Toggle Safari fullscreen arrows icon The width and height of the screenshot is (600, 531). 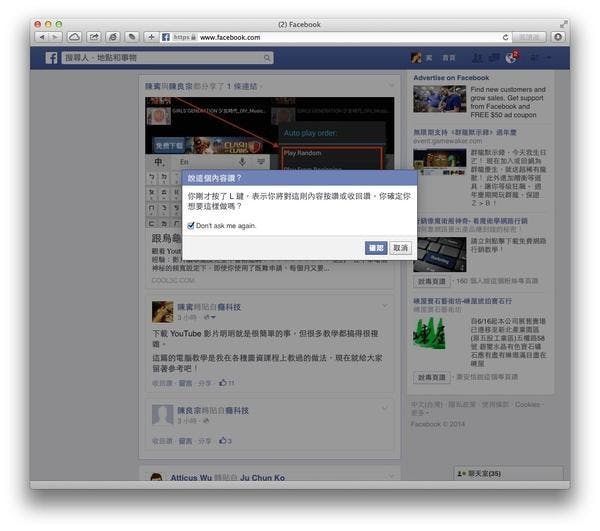tap(563, 24)
